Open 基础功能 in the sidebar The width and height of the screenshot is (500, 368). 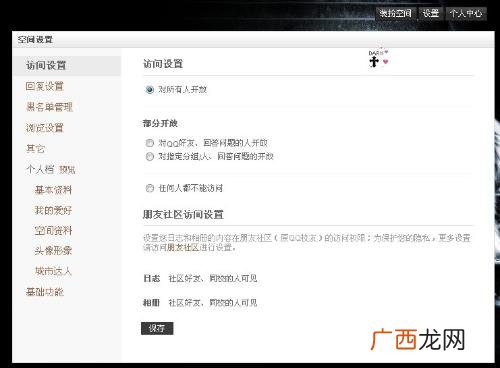pyautogui.click(x=45, y=292)
